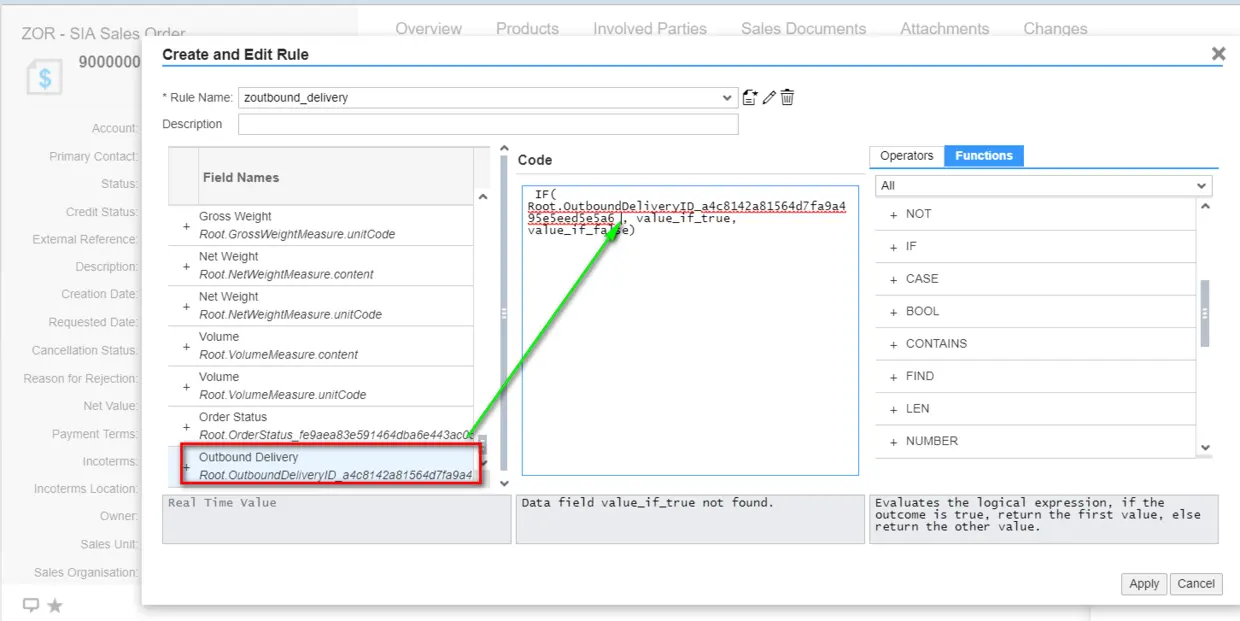Switch to the Operators tab
This screenshot has height=621, width=1240.
click(907, 156)
